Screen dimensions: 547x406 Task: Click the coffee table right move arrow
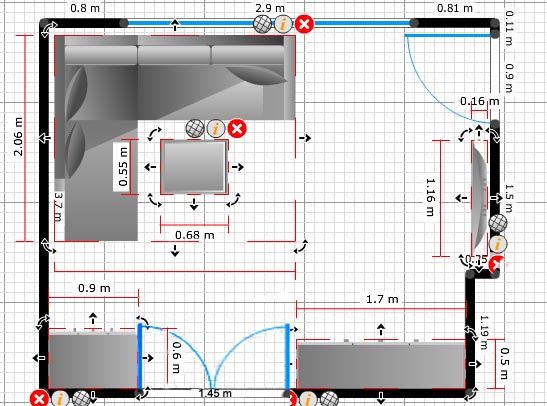238,167
